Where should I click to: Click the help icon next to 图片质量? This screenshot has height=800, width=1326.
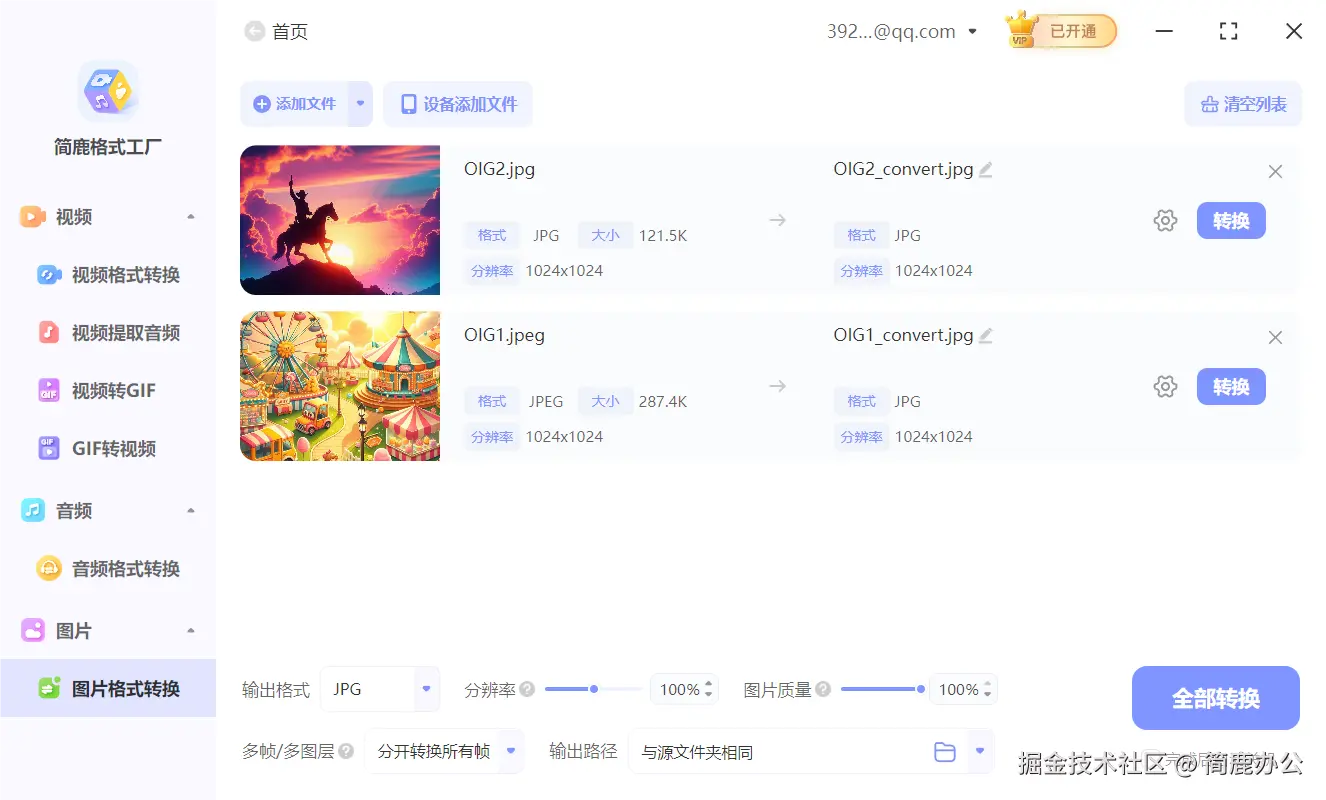[823, 689]
